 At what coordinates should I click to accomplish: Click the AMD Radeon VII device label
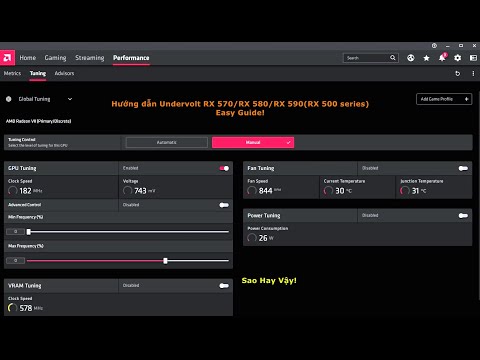point(38,121)
